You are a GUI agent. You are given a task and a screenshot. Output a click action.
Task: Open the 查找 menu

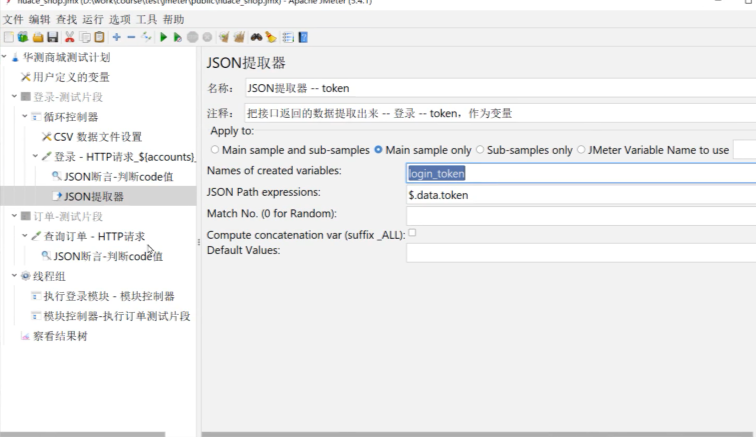click(66, 19)
